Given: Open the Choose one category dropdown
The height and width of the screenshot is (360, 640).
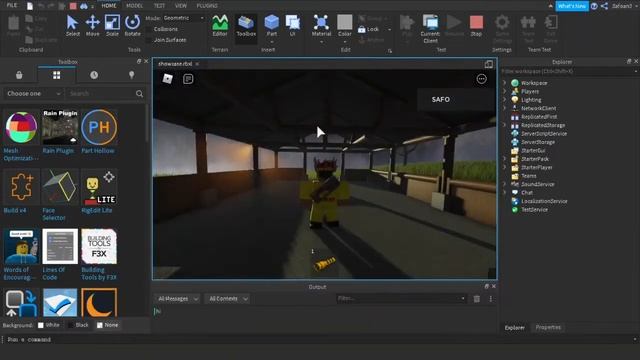Looking at the screenshot, I should 33,94.
